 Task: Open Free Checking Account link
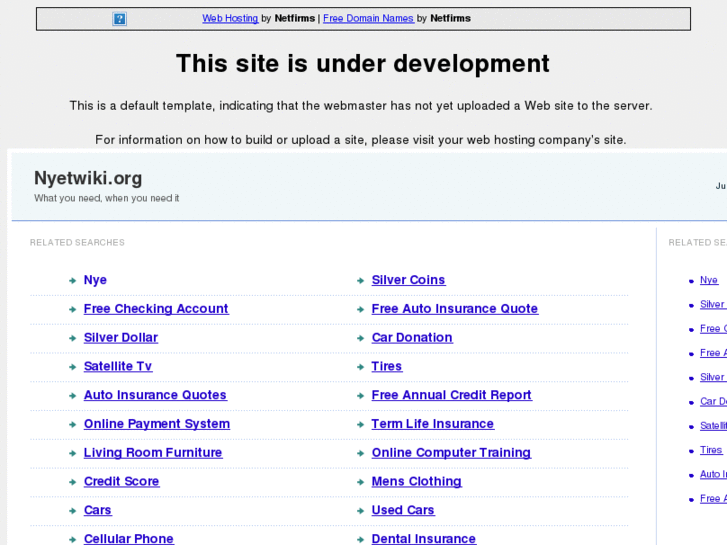(x=156, y=309)
